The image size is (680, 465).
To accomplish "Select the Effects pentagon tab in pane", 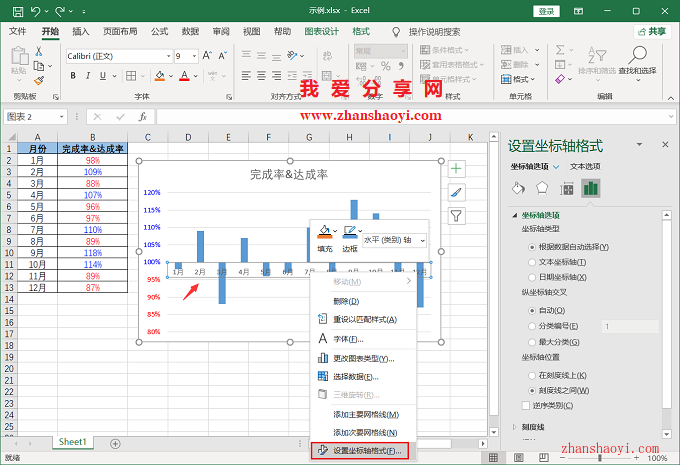I will pyautogui.click(x=542, y=189).
